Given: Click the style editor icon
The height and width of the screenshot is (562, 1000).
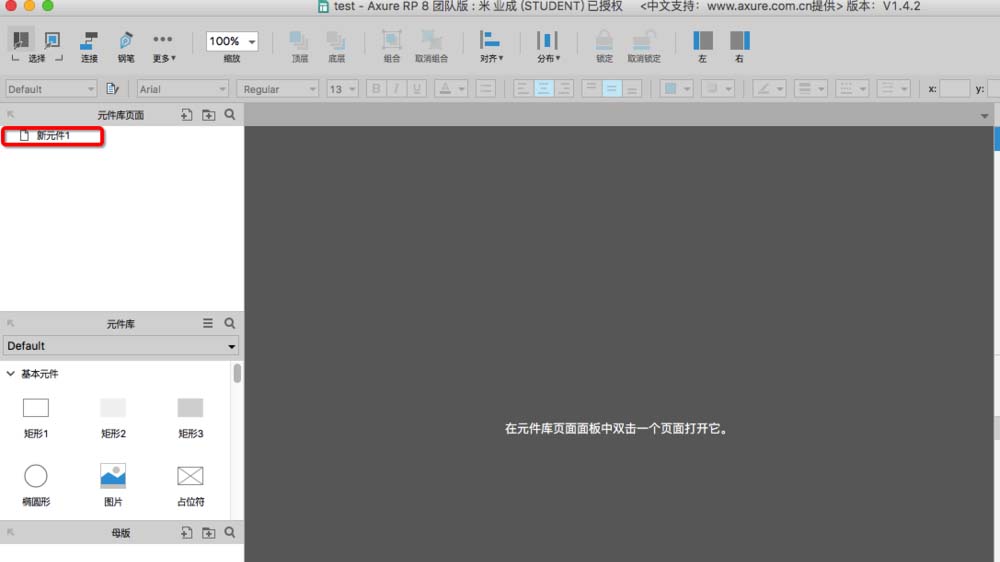Looking at the screenshot, I should (112, 89).
